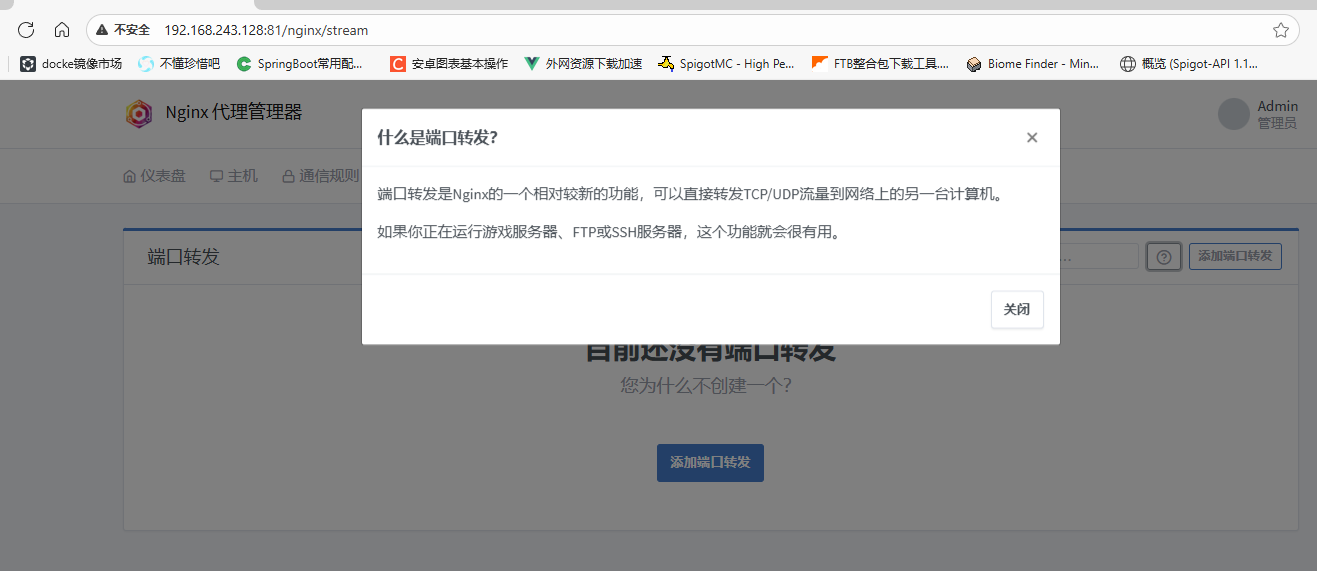Open the SpigotMC bookmark

pyautogui.click(x=726, y=64)
